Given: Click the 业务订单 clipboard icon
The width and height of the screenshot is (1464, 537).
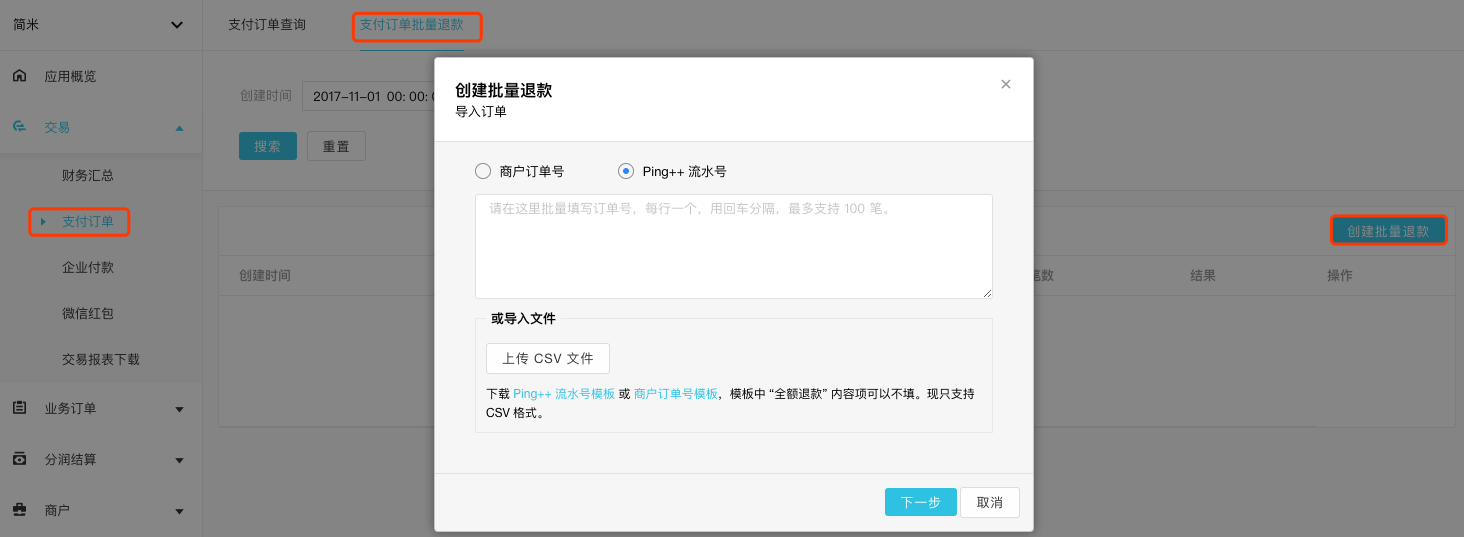Looking at the screenshot, I should point(19,408).
